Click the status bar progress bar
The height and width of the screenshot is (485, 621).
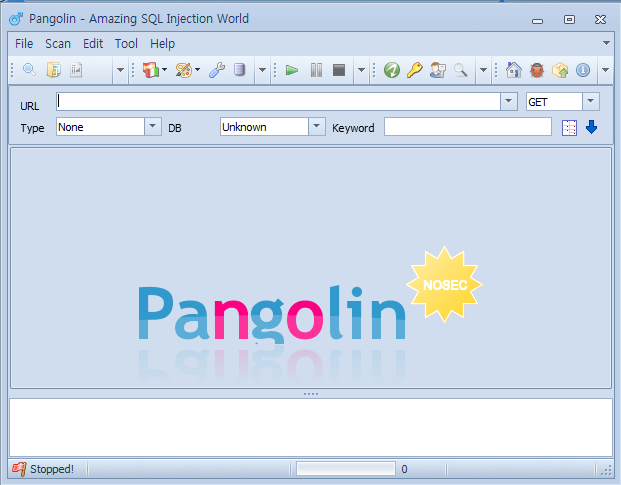pos(346,469)
